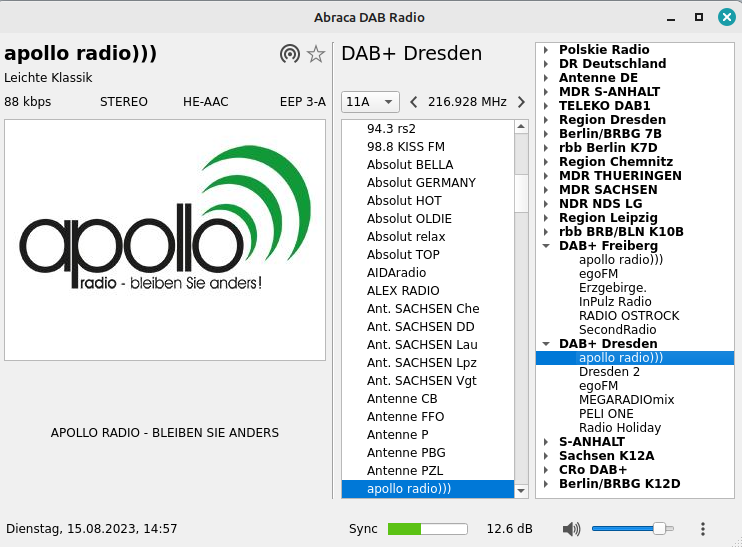Click the apollo radio logo slideshow image
Viewport: 742px width, 547px height.
[x=165, y=240]
